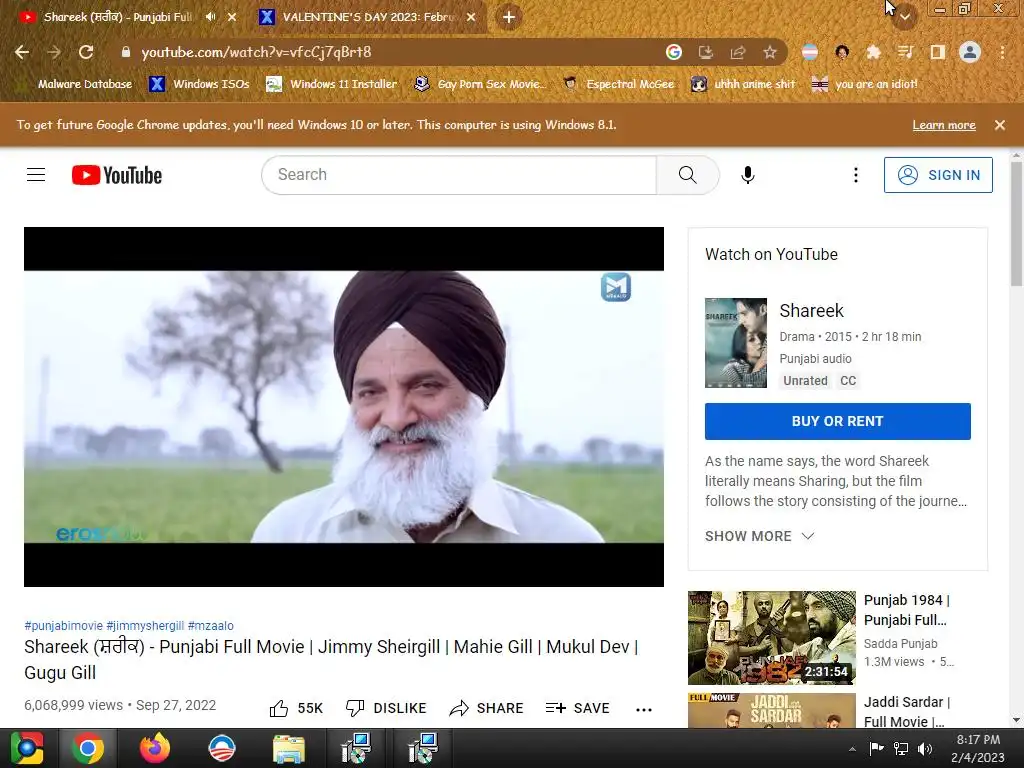Image resolution: width=1024 pixels, height=768 pixels.
Task: Open the Shareek movie poster thumbnail
Action: point(735,343)
